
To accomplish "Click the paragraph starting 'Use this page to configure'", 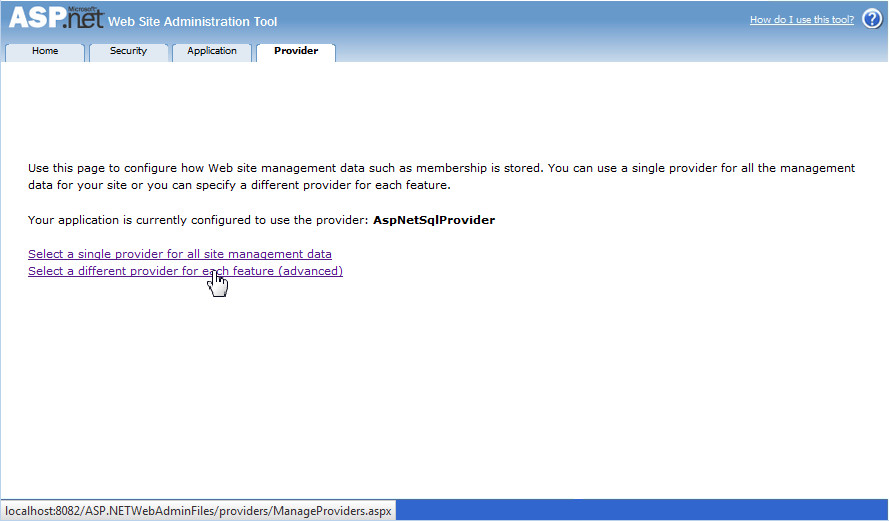I will pyautogui.click(x=441, y=176).
